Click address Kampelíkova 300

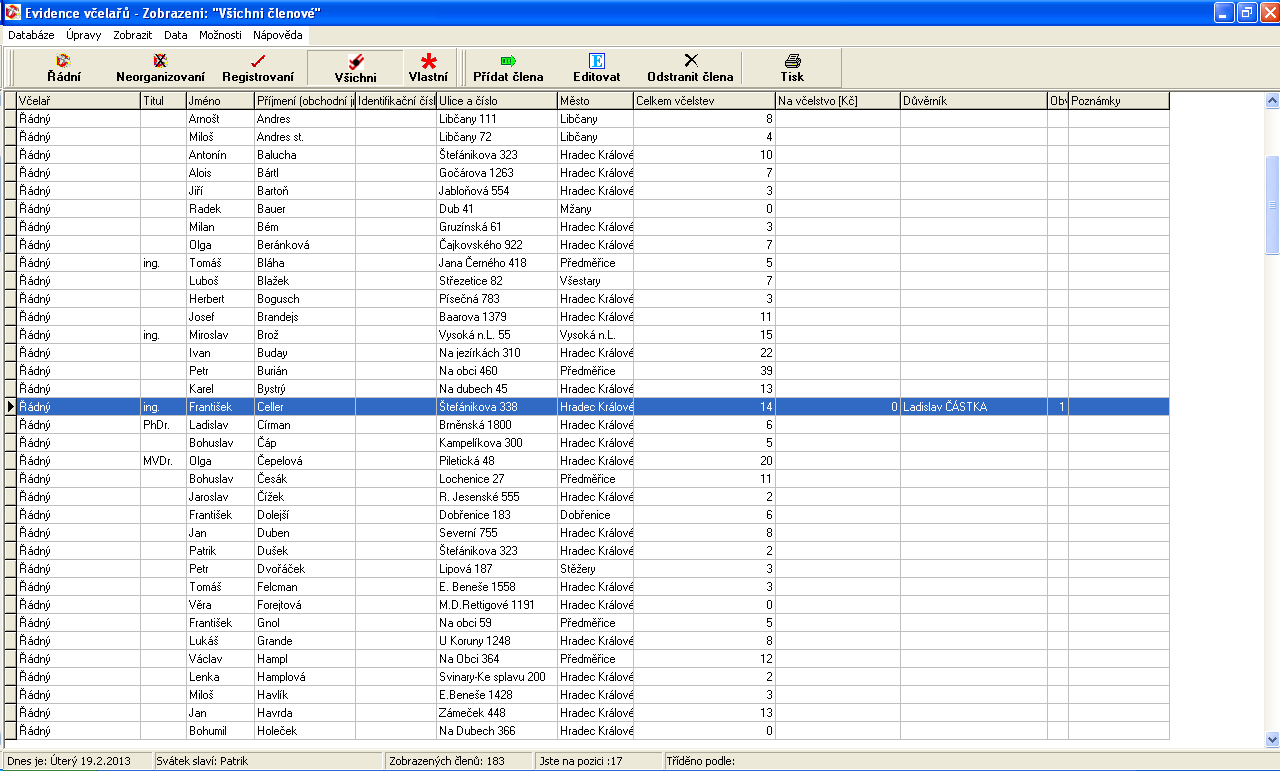point(497,443)
